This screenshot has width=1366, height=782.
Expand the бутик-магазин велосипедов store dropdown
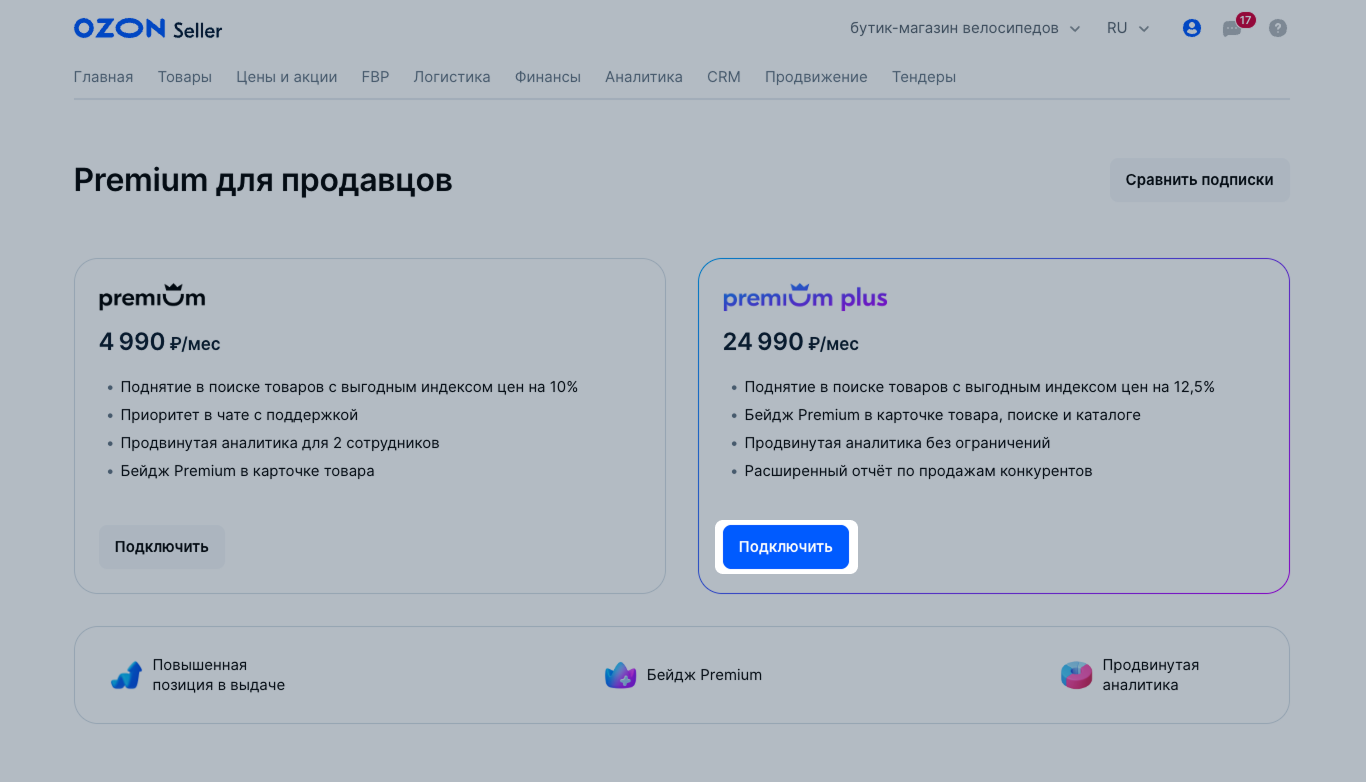(x=965, y=28)
